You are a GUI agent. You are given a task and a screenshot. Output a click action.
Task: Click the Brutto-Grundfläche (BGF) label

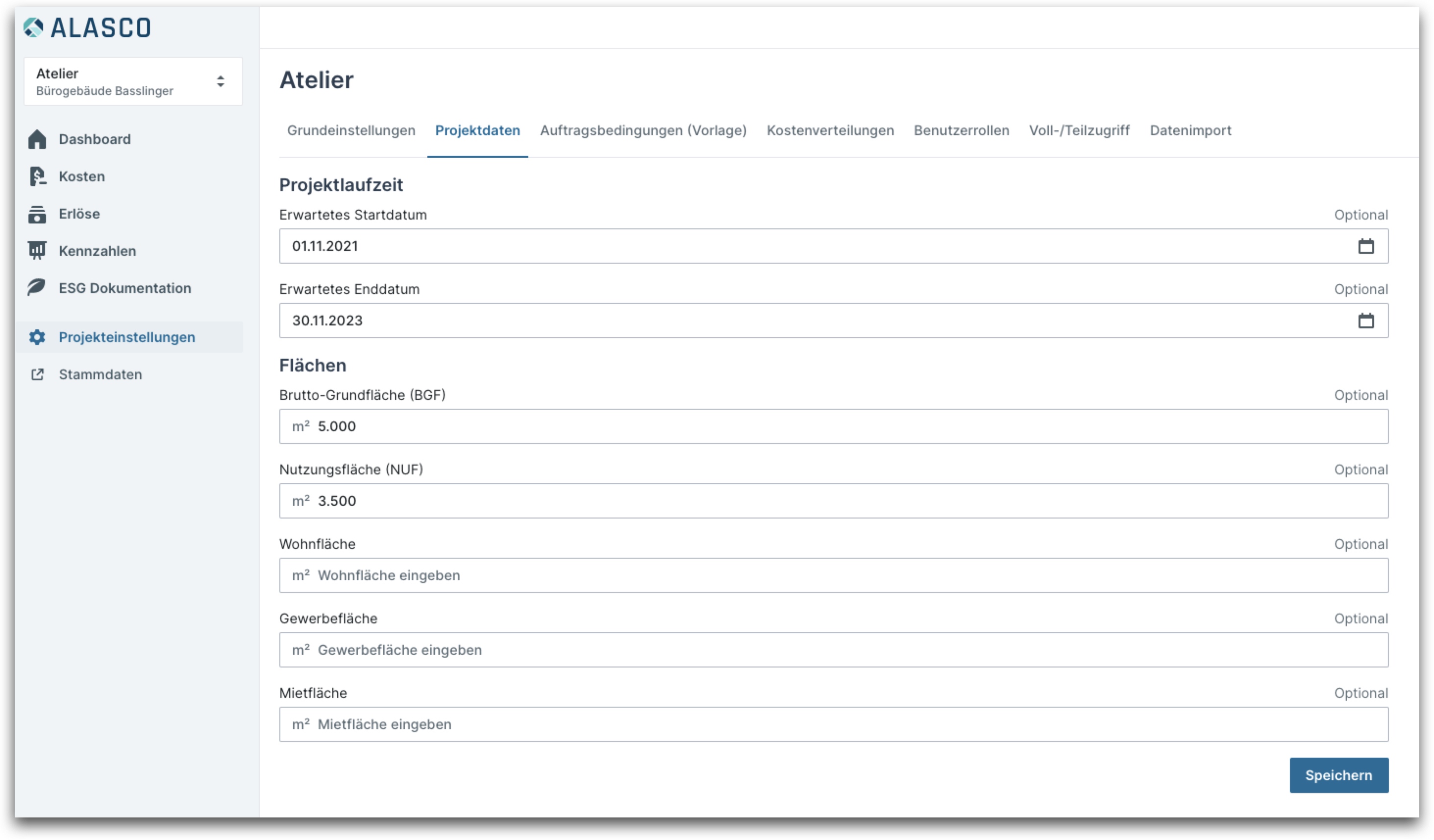(x=363, y=395)
